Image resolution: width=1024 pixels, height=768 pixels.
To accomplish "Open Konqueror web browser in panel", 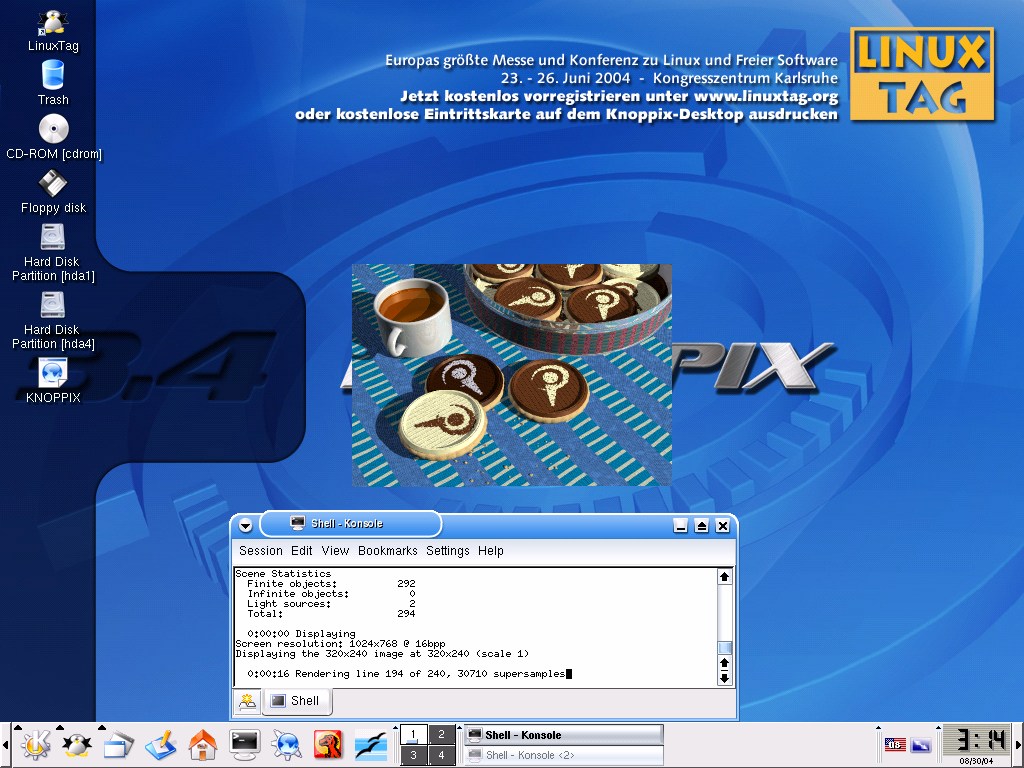I will (287, 744).
